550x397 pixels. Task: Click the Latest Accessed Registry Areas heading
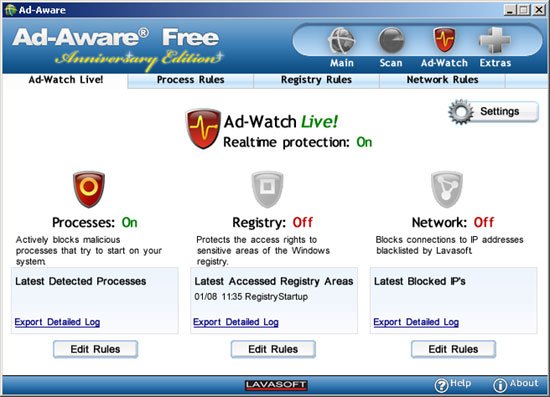pos(274,281)
